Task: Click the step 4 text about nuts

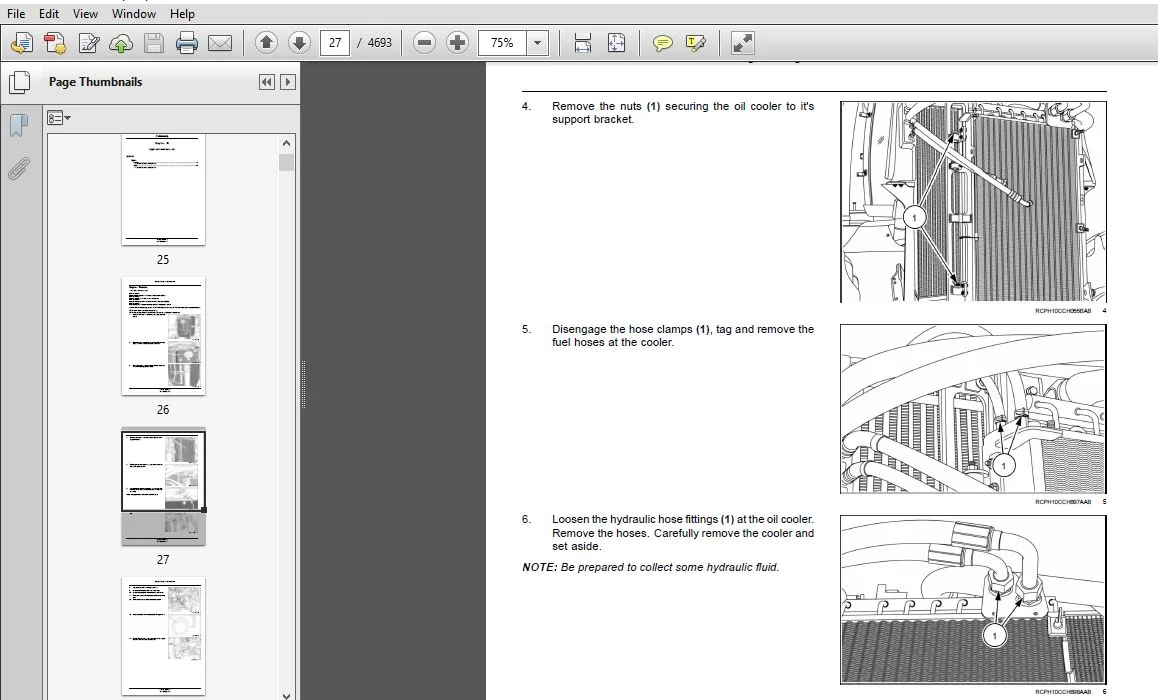Action: 682,112
